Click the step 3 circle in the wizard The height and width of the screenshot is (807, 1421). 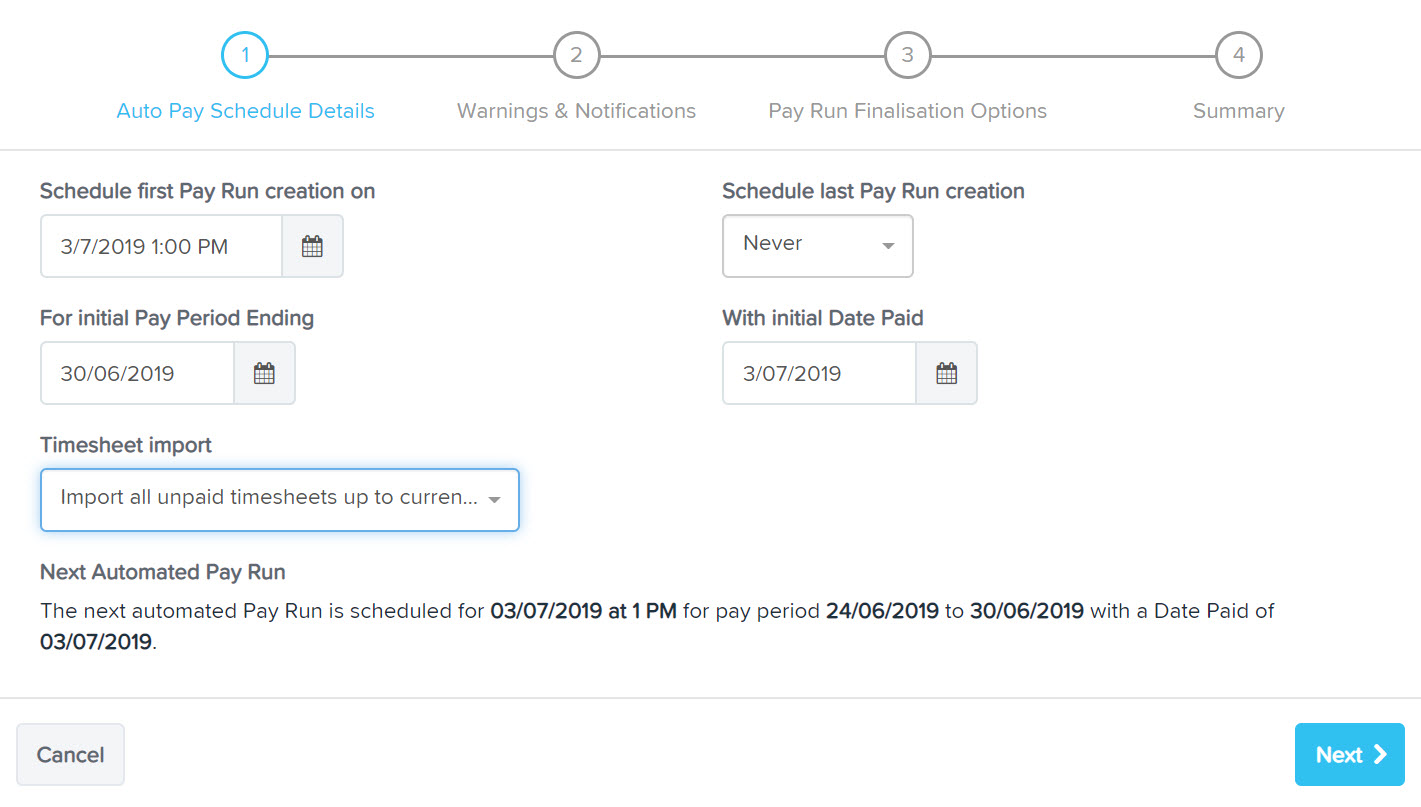point(907,55)
